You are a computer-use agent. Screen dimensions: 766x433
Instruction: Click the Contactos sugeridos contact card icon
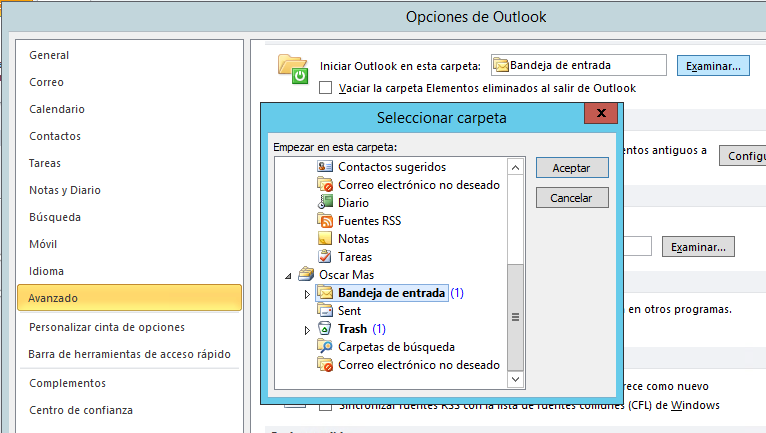coord(325,167)
